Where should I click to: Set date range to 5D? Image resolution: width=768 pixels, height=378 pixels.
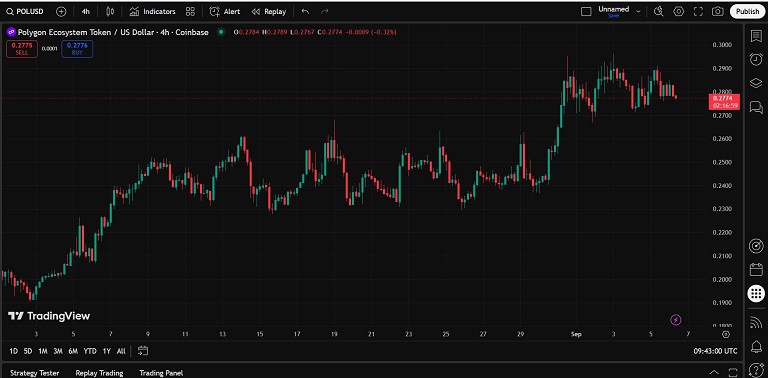[28, 351]
